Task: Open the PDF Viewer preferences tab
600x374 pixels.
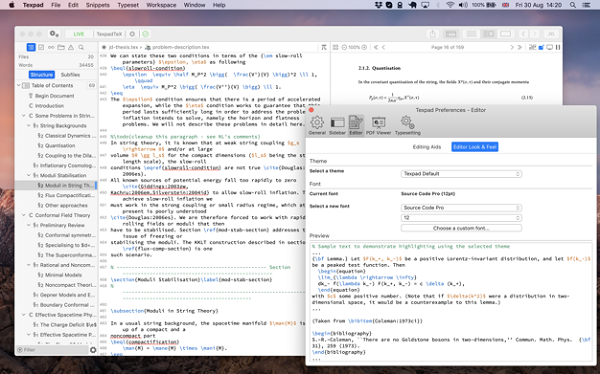Action: [x=378, y=126]
